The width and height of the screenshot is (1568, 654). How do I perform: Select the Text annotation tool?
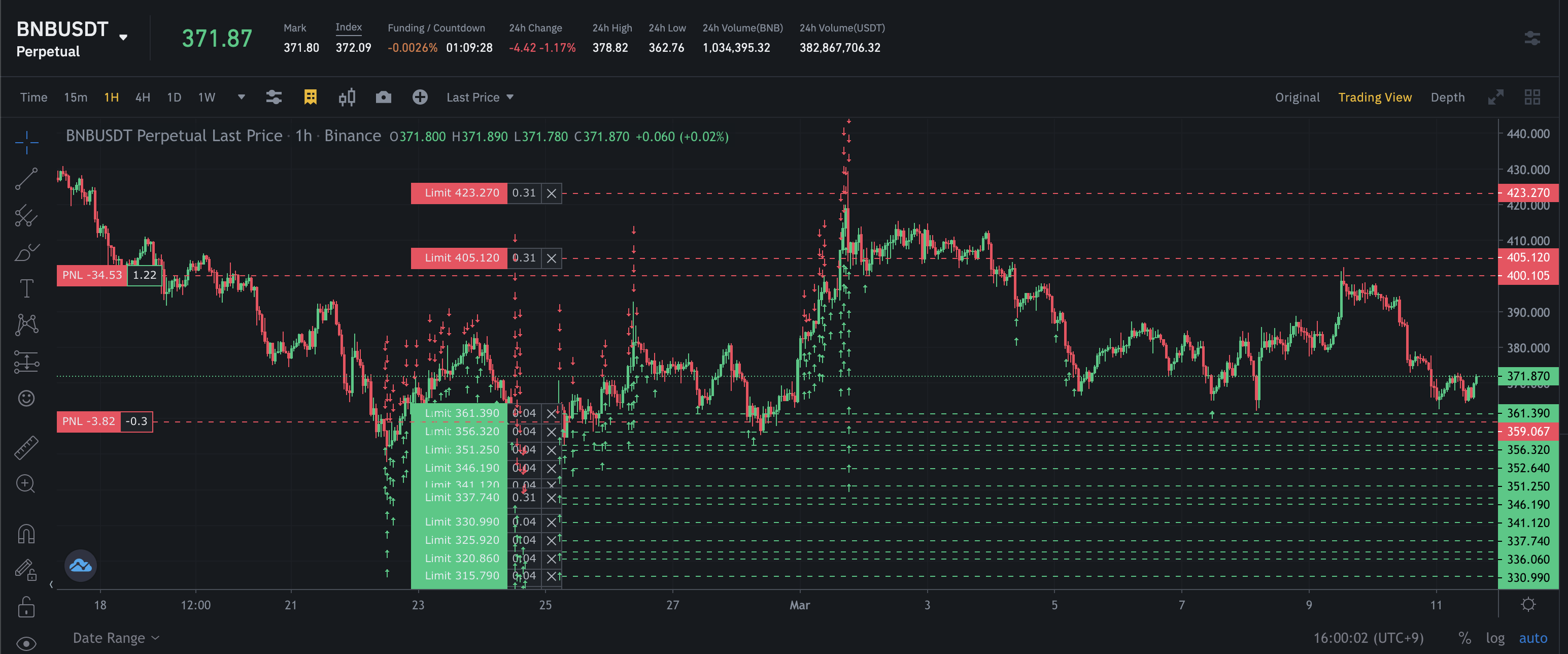coord(26,288)
